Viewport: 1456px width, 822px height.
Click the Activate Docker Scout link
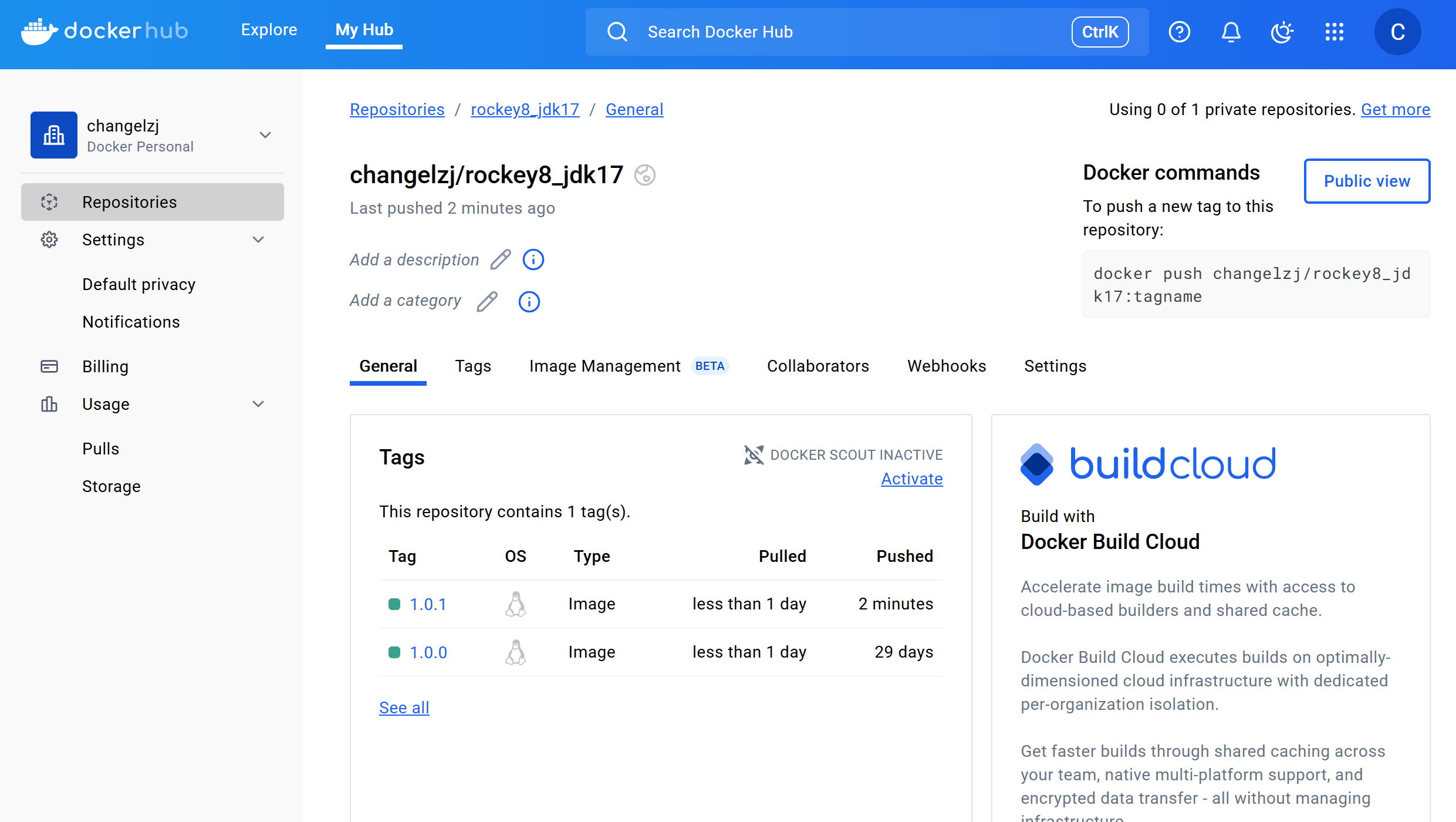tap(912, 479)
